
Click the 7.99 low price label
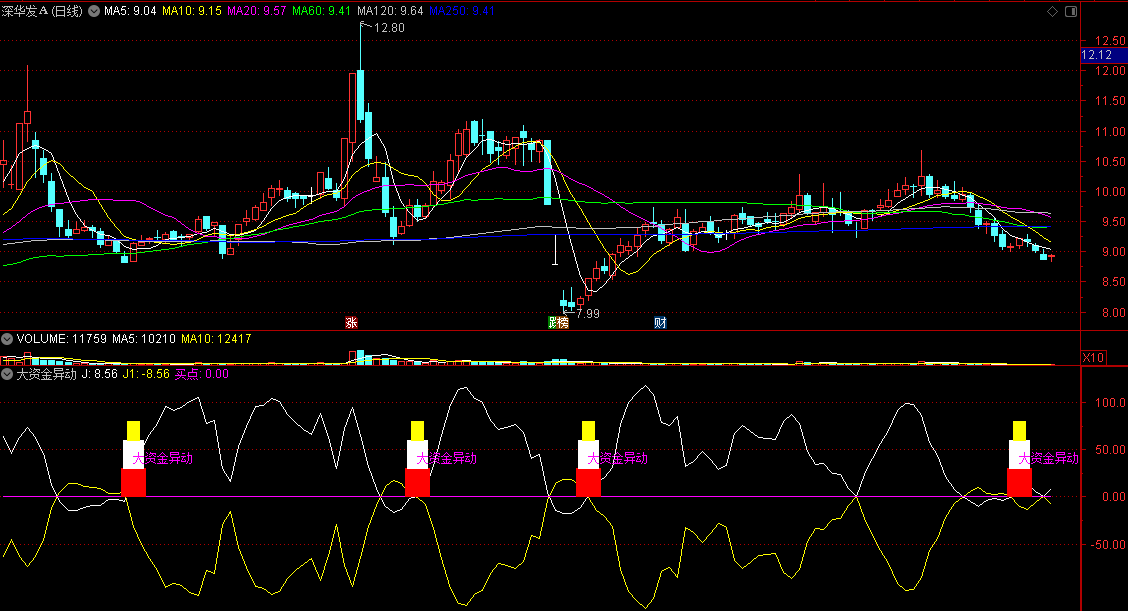pos(588,314)
